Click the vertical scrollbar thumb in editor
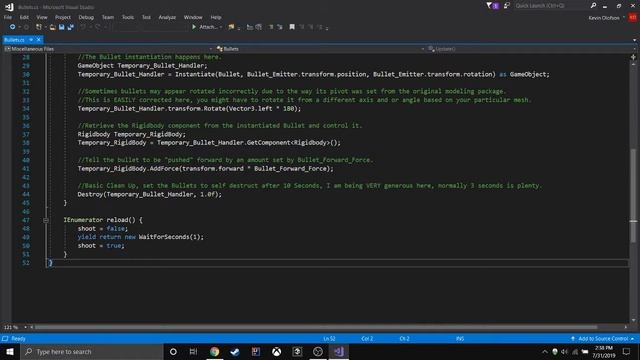 click(x=633, y=196)
